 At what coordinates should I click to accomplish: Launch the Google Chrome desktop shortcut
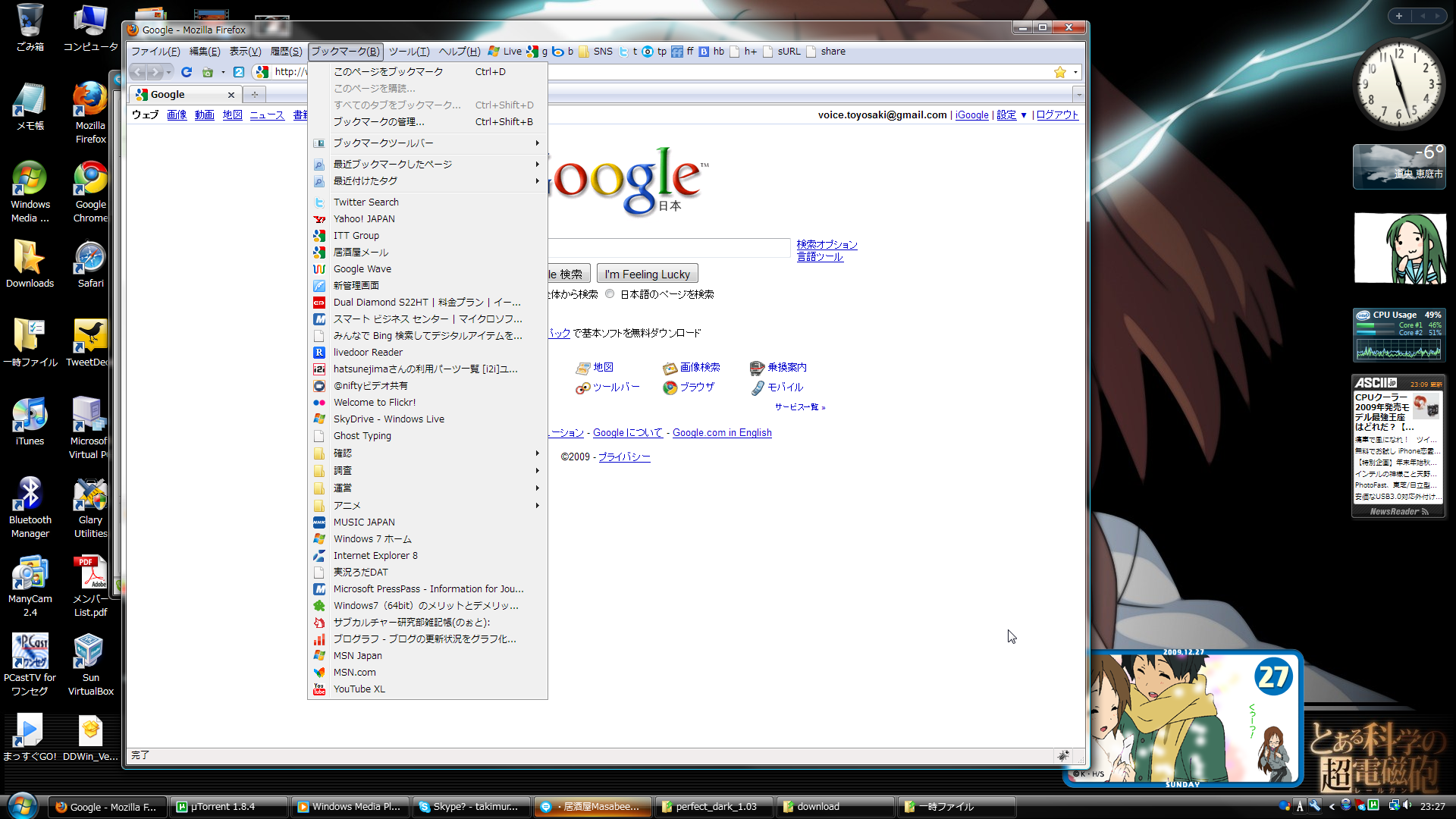tap(90, 192)
